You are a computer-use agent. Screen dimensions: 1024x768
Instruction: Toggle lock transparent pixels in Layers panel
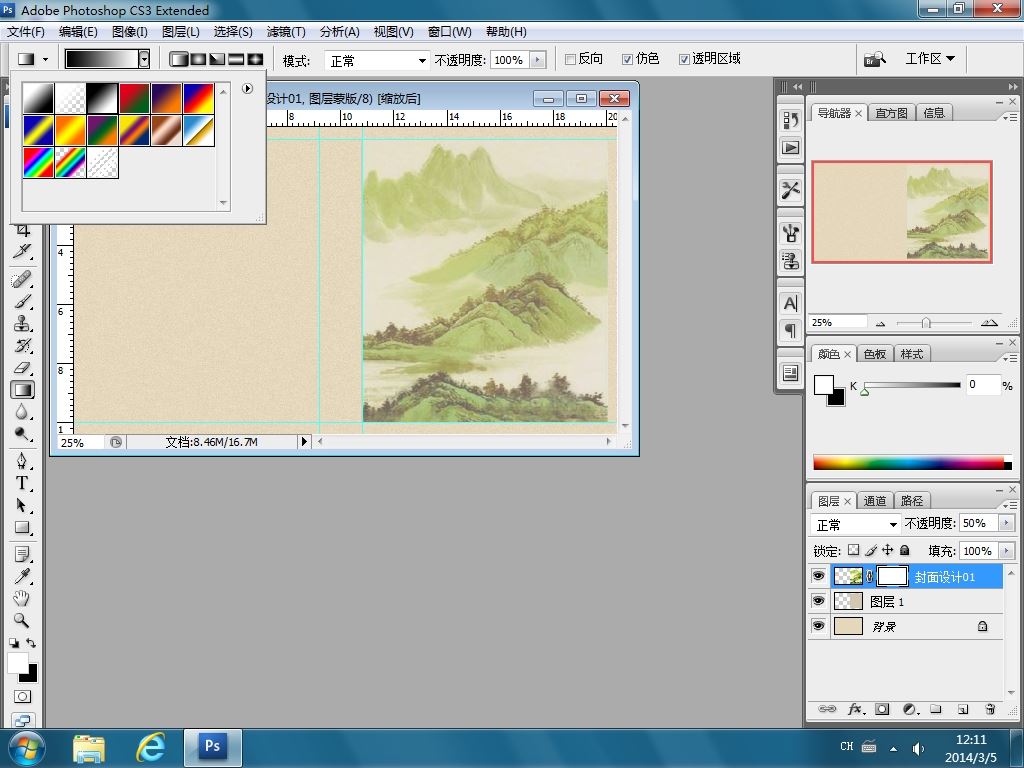tap(854, 550)
